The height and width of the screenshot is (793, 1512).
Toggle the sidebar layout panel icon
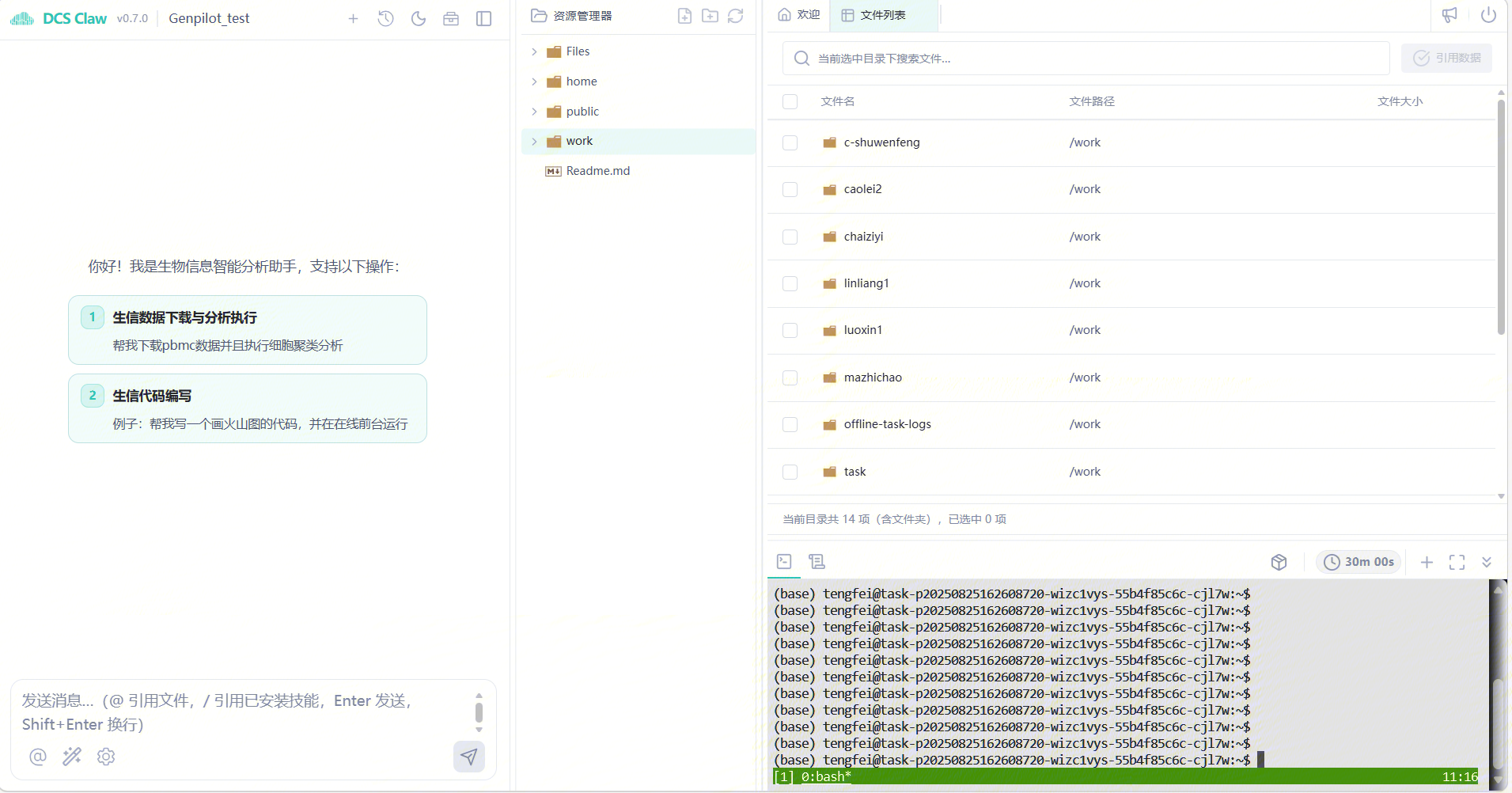click(x=484, y=18)
